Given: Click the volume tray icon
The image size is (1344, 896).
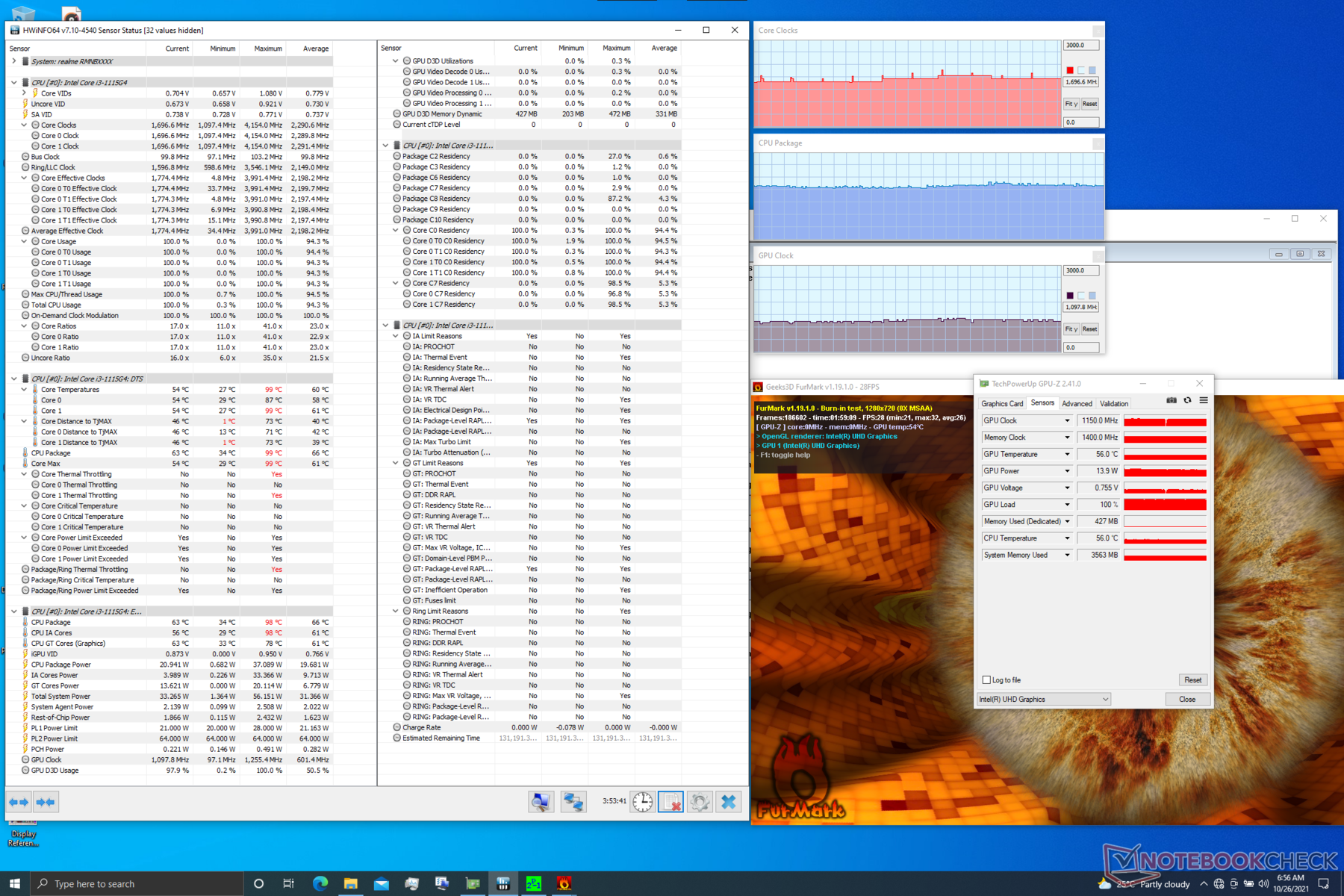Looking at the screenshot, I should [x=1263, y=883].
